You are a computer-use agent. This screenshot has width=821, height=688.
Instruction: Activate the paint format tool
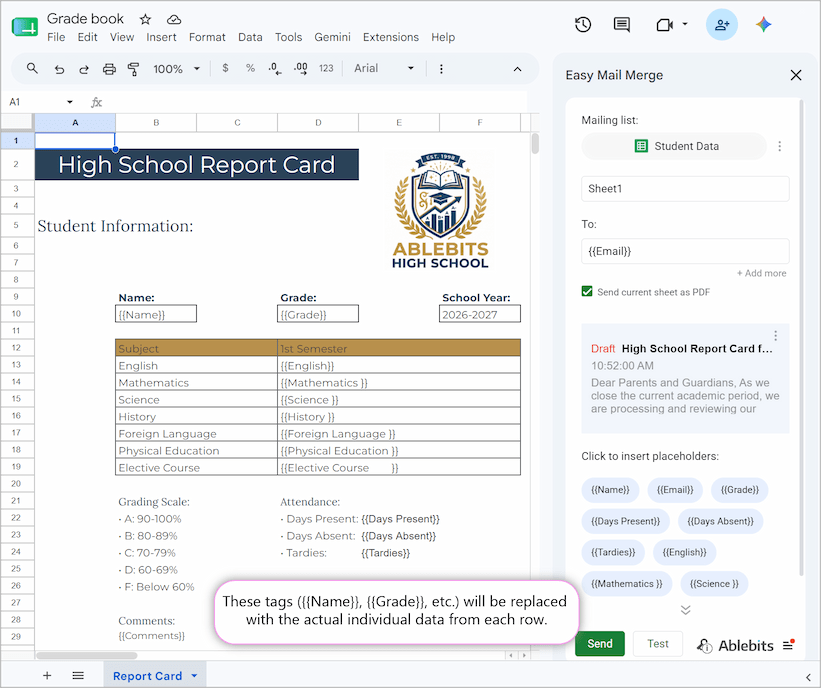(134, 69)
